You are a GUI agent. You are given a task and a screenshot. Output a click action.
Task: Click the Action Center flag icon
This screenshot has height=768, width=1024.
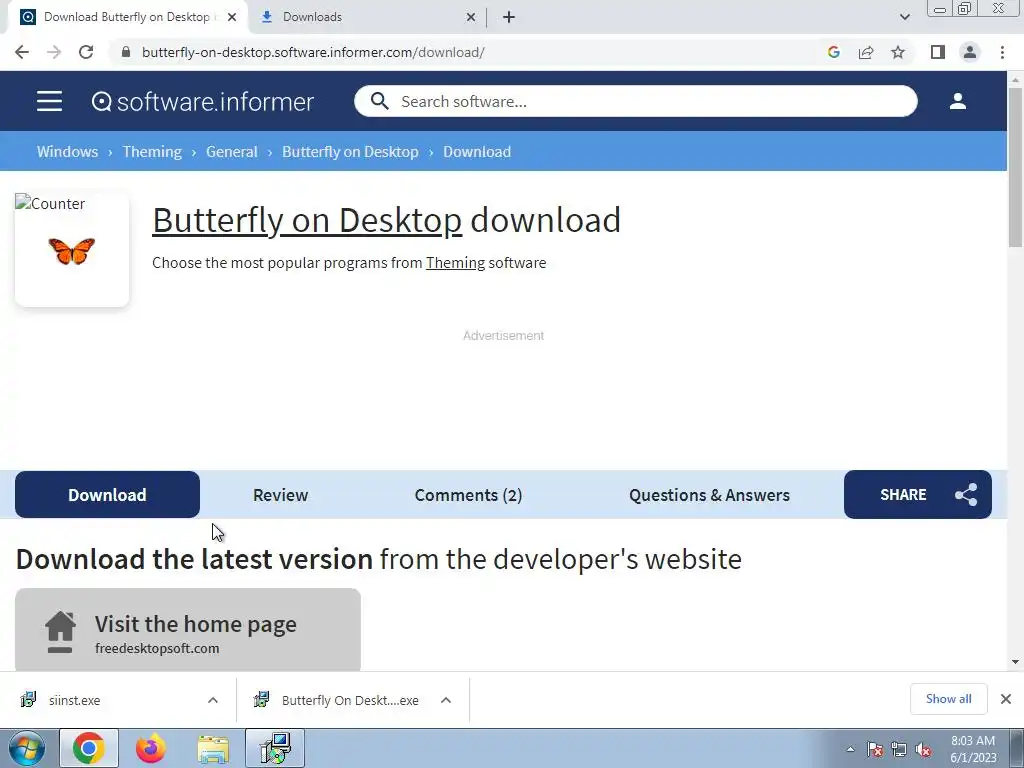point(875,749)
